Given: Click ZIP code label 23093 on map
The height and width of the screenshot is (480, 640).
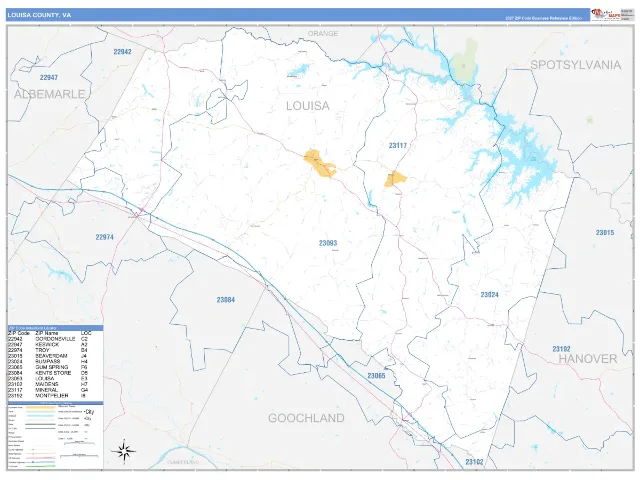Looking at the screenshot, I should click(x=328, y=243).
